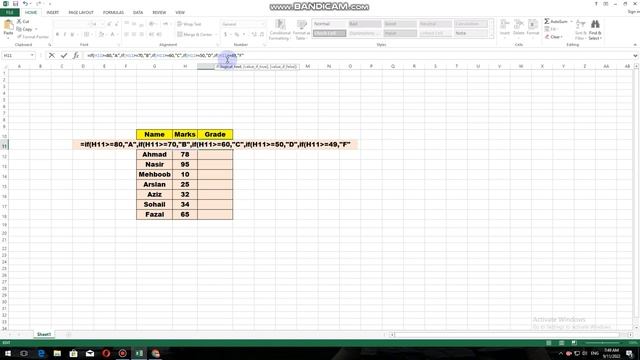Image resolution: width=640 pixels, height=360 pixels.
Task: Open the Name Box dropdown arrow
Action: click(32, 55)
